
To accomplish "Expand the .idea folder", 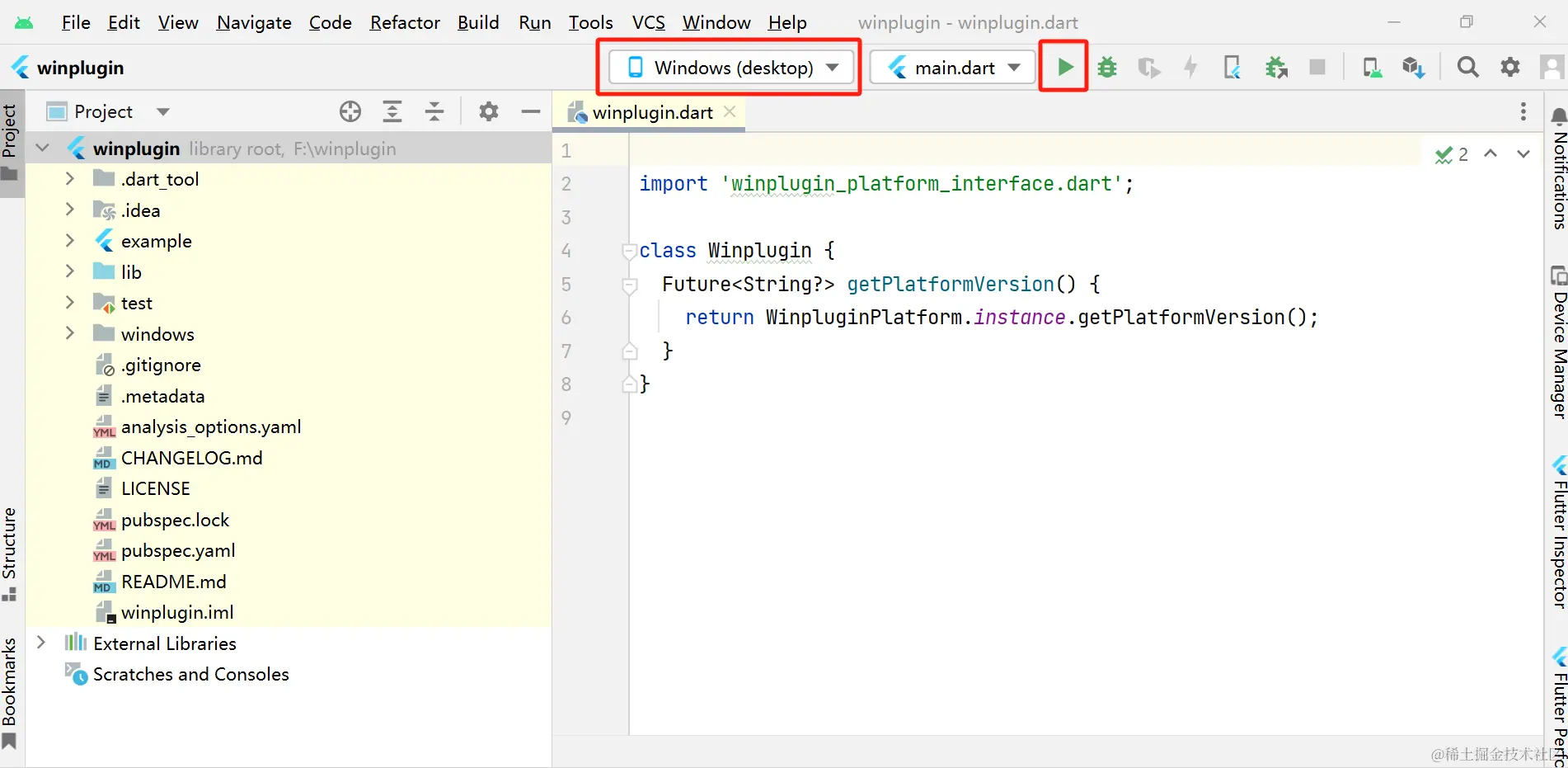I will (70, 210).
